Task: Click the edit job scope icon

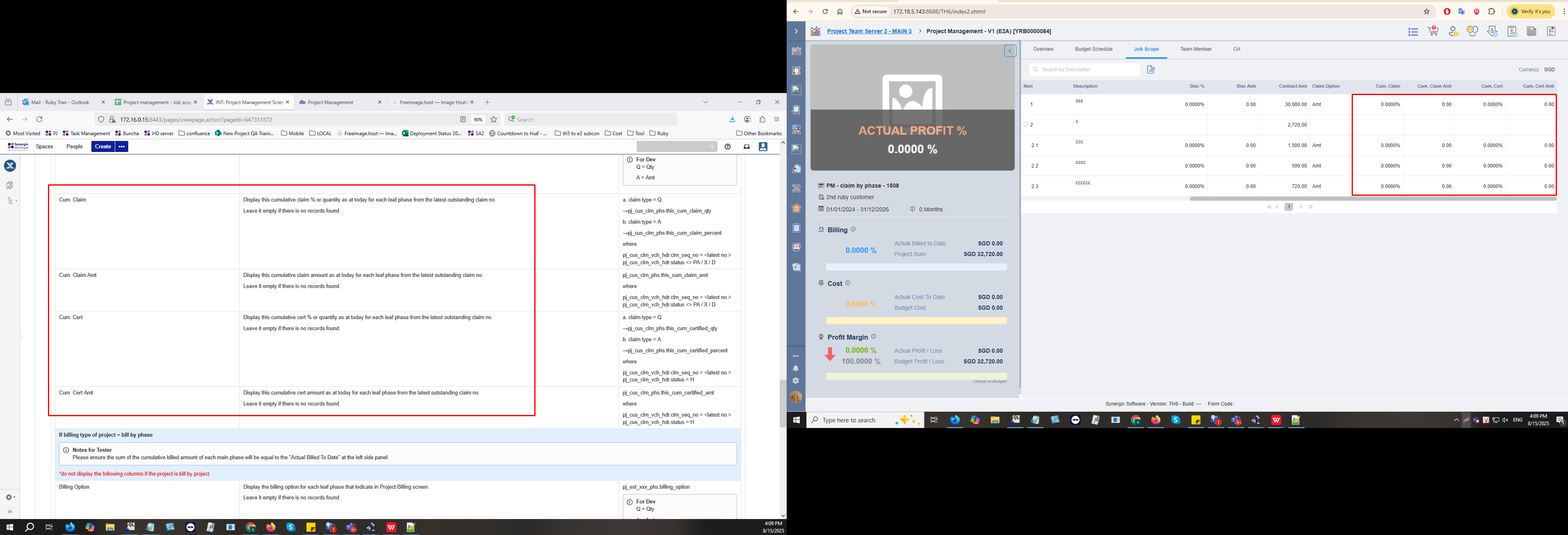Action: point(1150,69)
